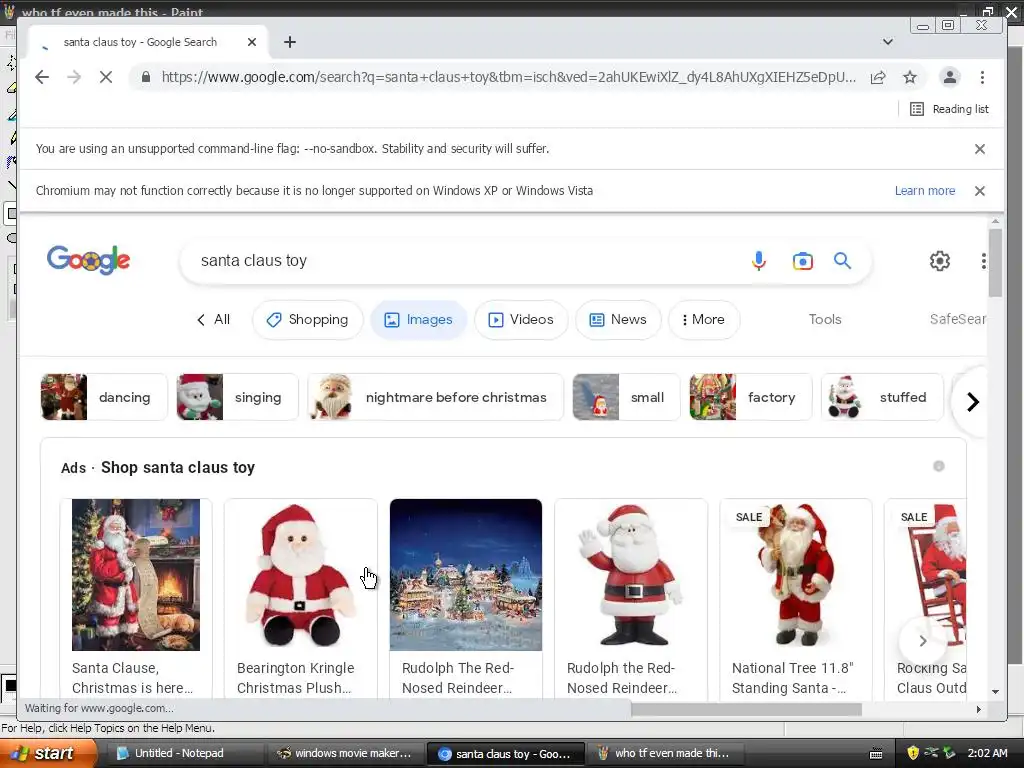The width and height of the screenshot is (1024, 768).
Task: Open Google quick settings gear
Action: pos(940,261)
